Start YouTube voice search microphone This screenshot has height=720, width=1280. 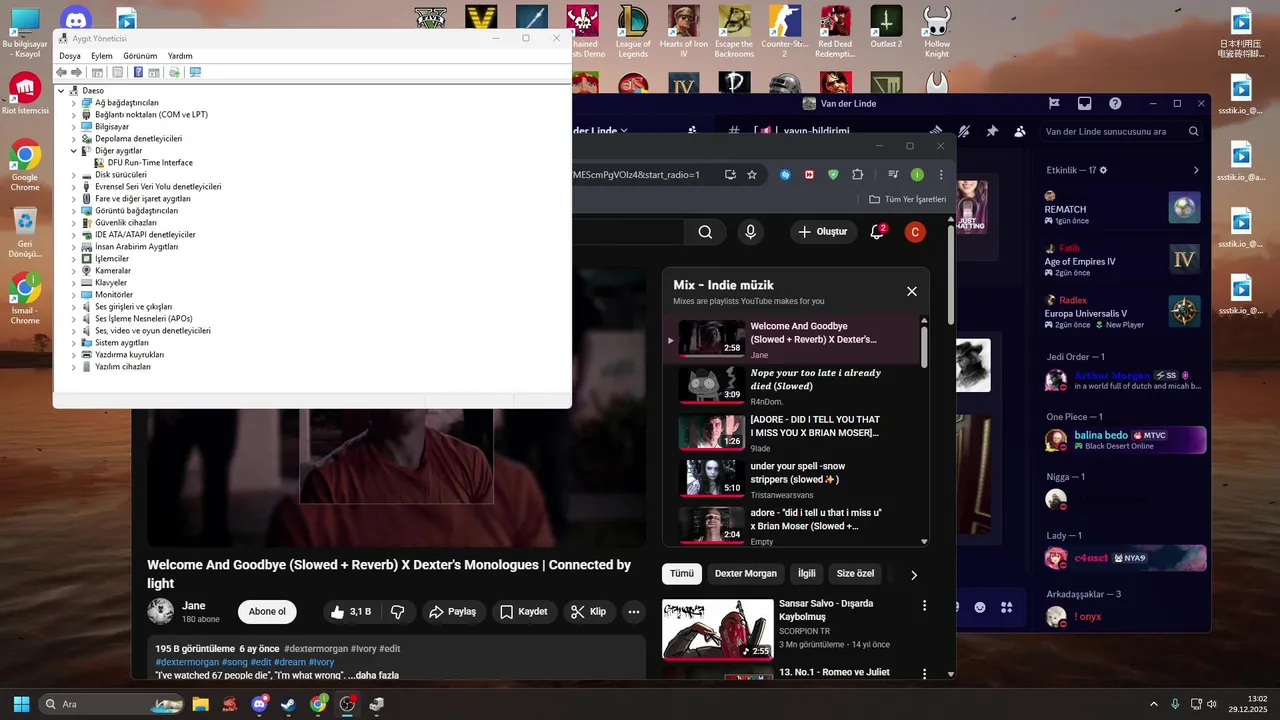[x=750, y=232]
